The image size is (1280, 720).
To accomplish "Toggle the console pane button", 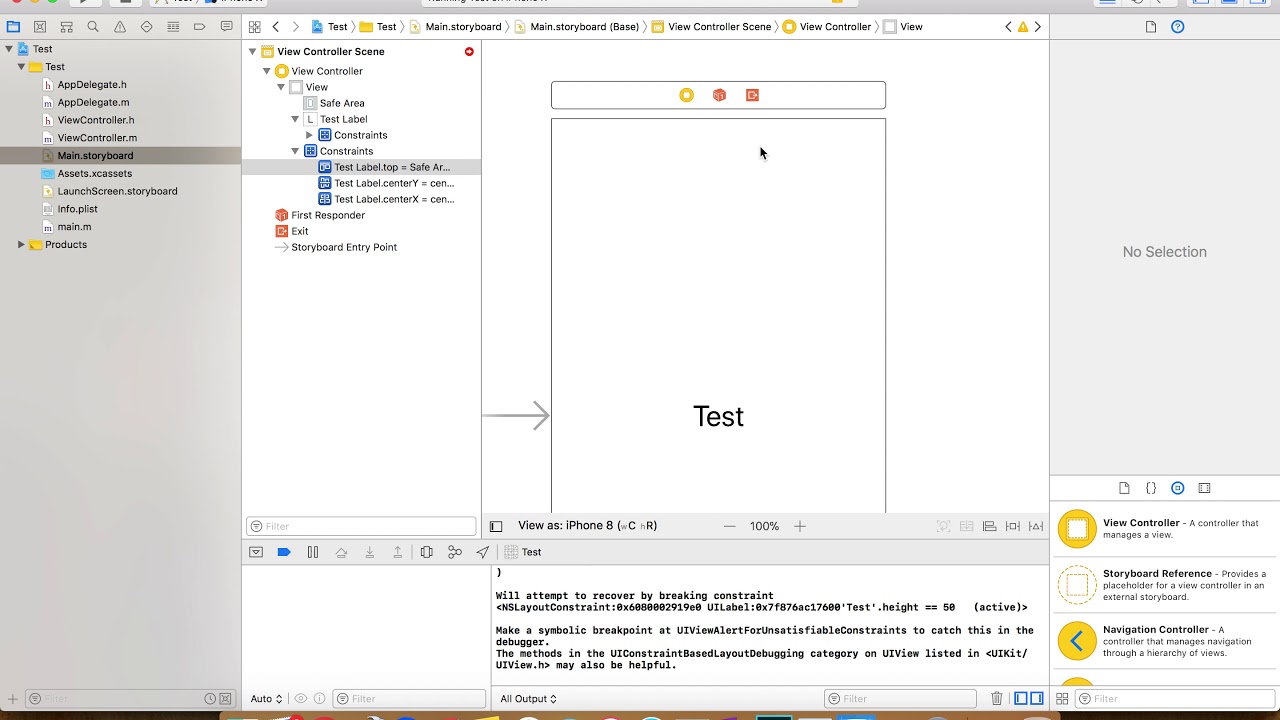I will tap(1037, 699).
